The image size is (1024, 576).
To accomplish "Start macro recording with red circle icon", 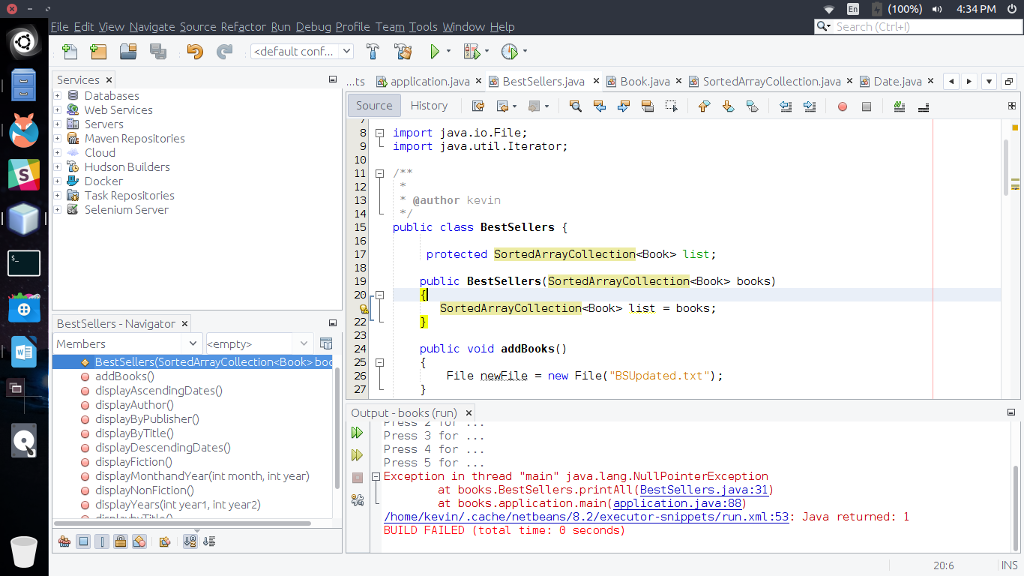I will pyautogui.click(x=842, y=106).
